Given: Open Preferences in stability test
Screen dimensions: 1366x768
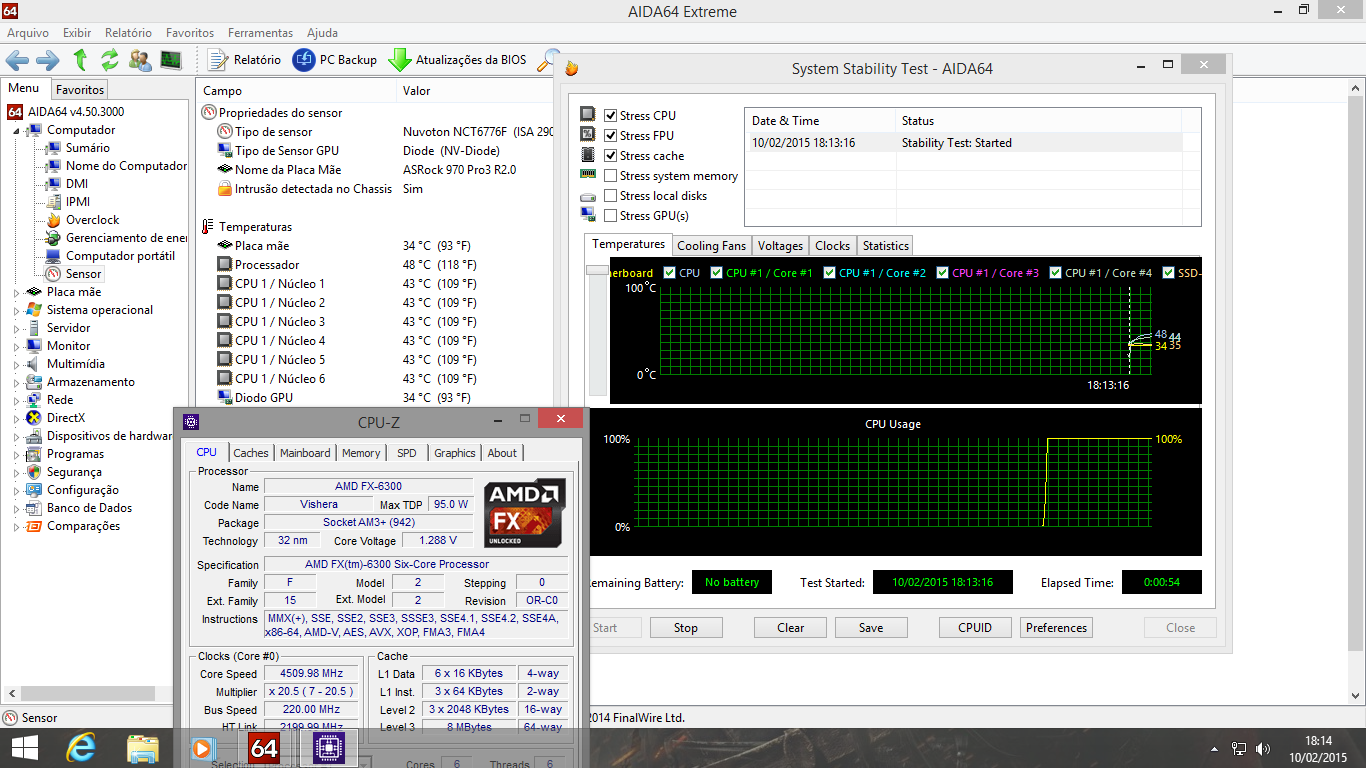Looking at the screenshot, I should [1056, 628].
